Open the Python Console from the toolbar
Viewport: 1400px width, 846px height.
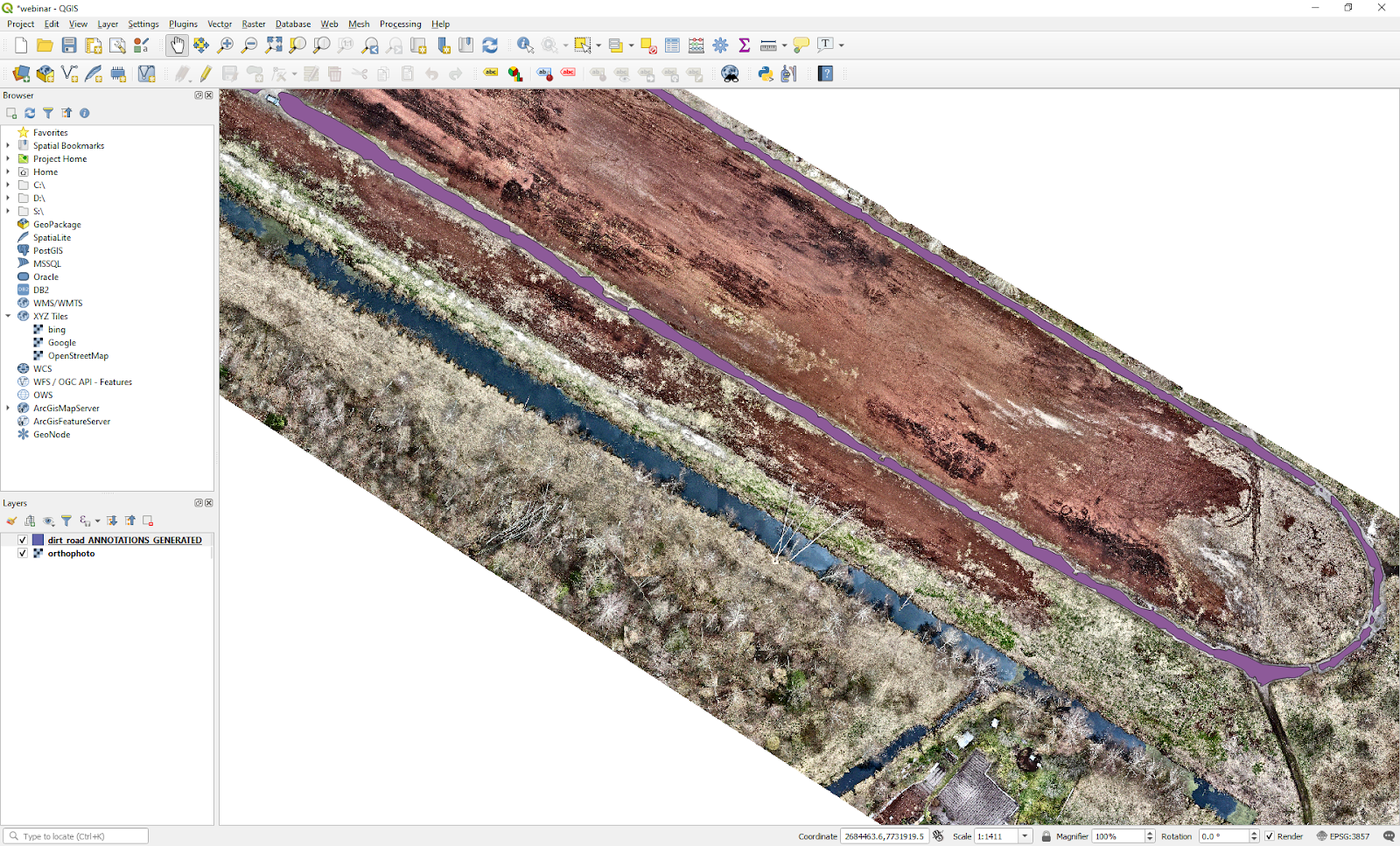pyautogui.click(x=766, y=74)
